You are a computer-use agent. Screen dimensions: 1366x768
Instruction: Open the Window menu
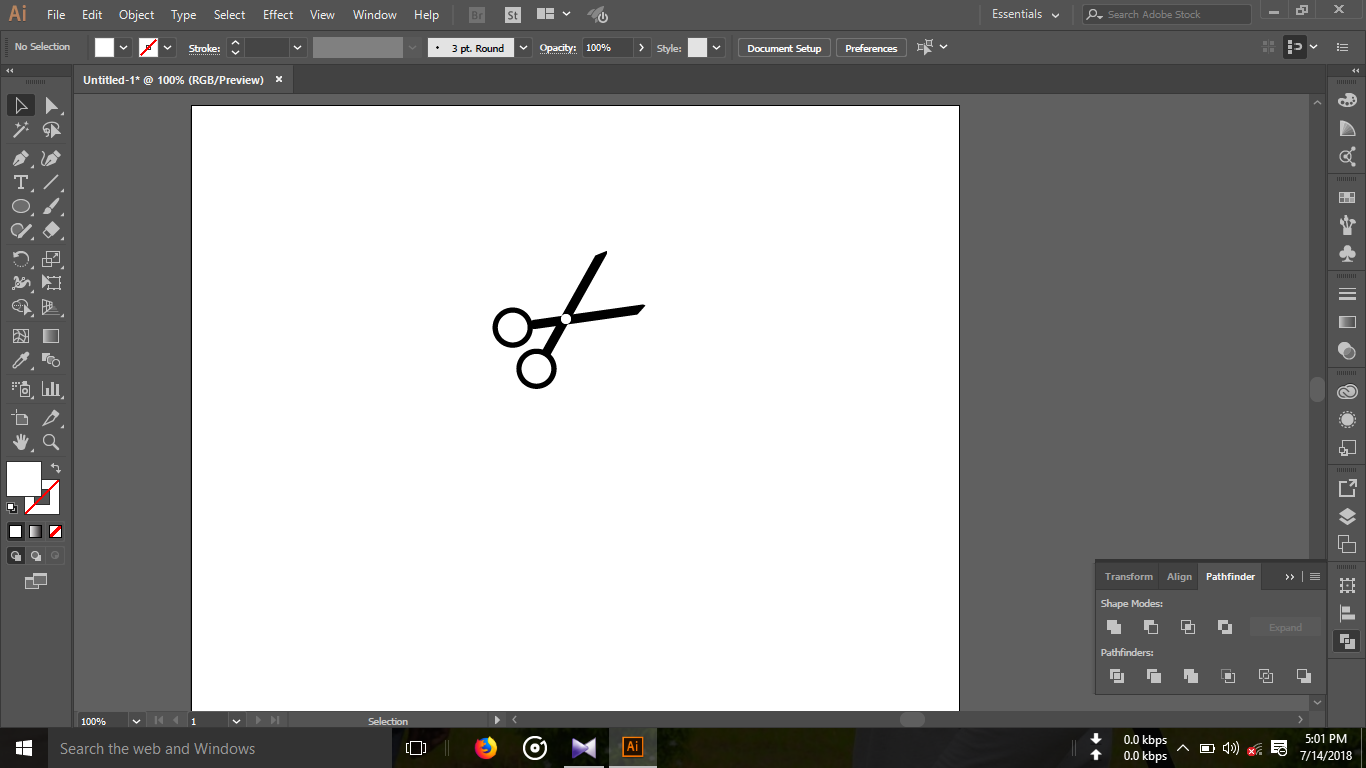click(x=374, y=14)
